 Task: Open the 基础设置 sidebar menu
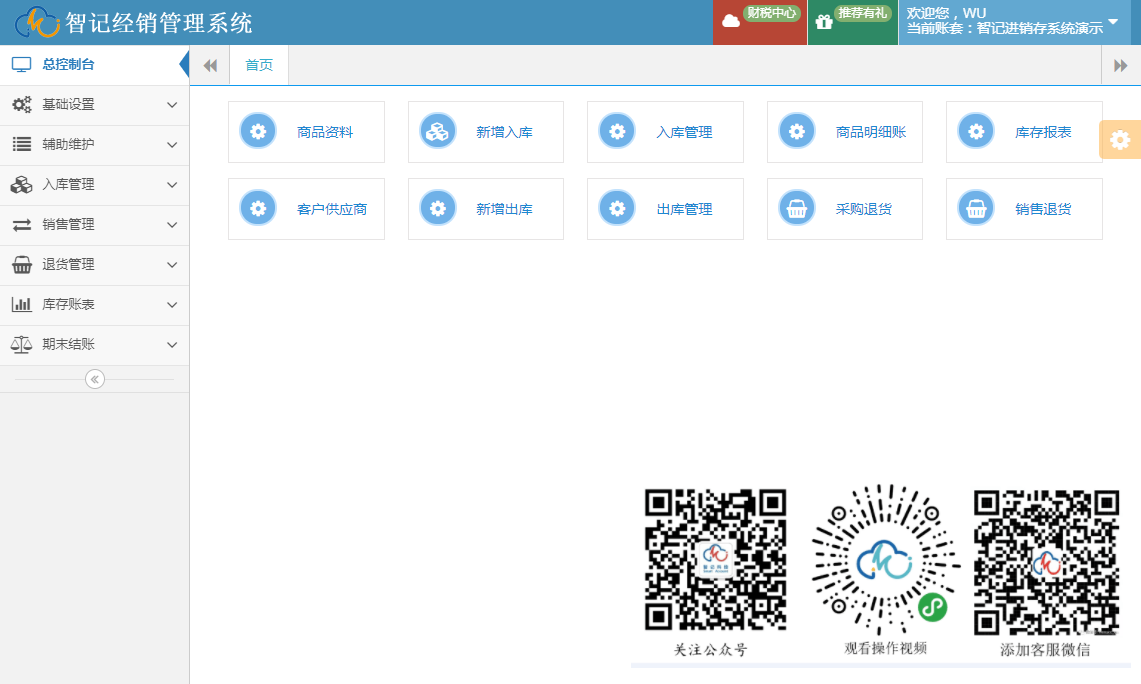pos(95,105)
